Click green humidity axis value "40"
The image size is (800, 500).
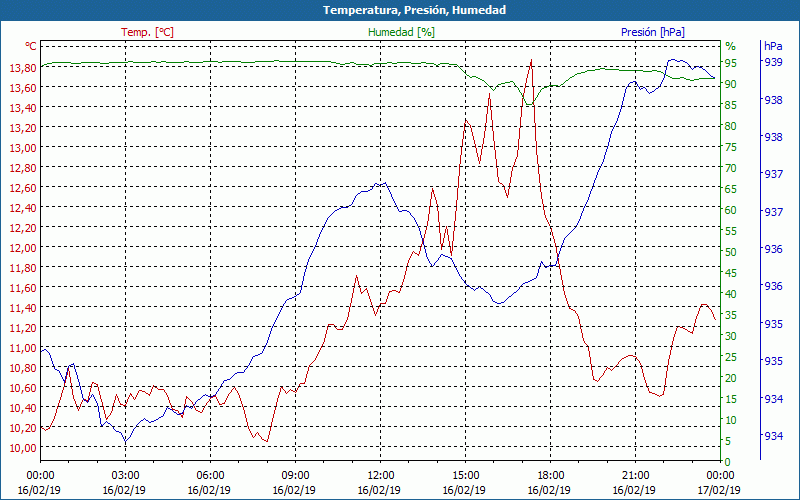731,294
